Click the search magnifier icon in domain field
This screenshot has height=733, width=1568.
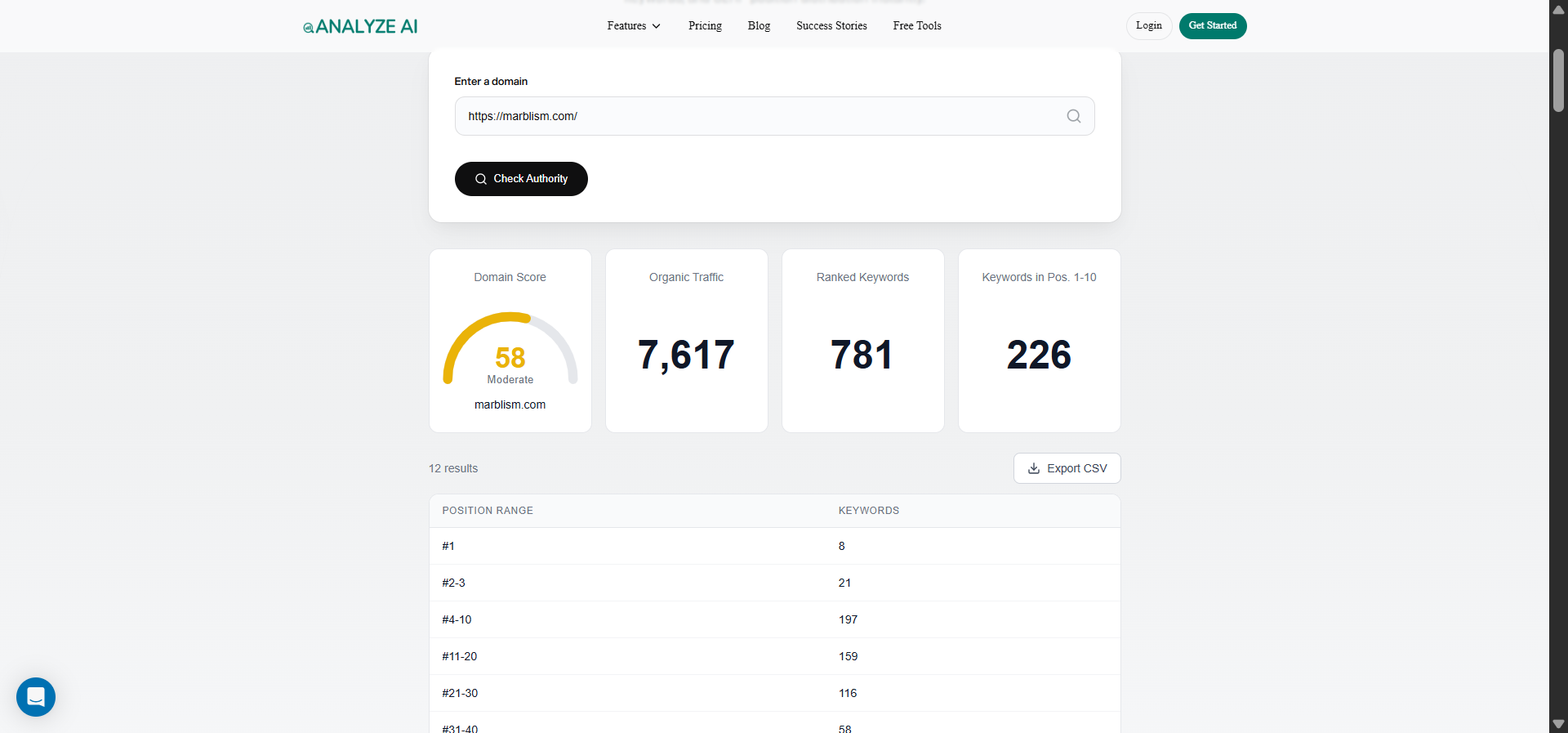pyautogui.click(x=1073, y=116)
